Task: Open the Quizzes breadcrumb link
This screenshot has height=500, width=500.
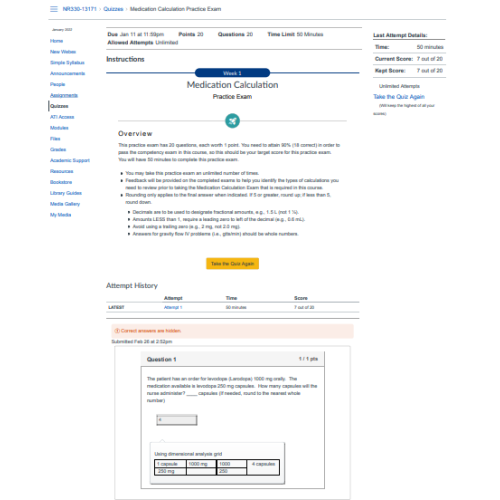Action: (x=113, y=9)
